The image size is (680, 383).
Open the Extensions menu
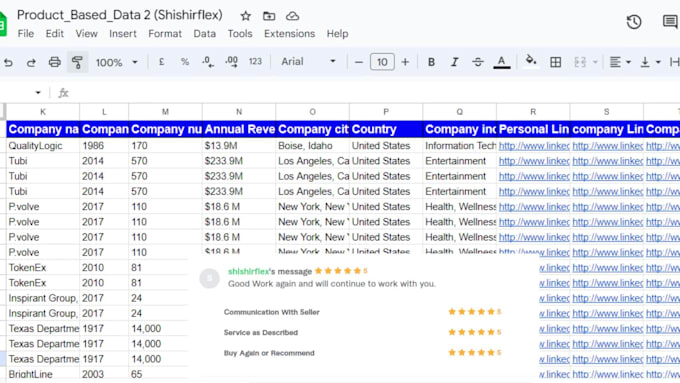pyautogui.click(x=289, y=34)
